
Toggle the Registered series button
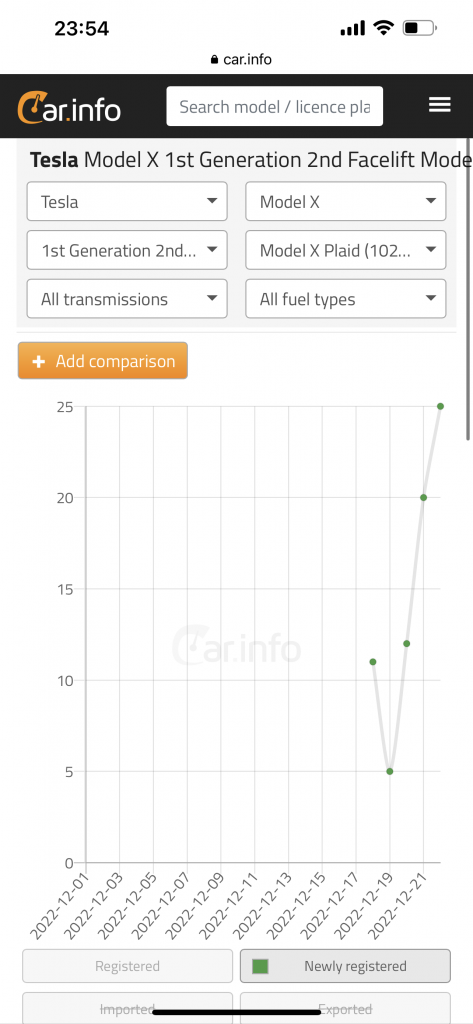(127, 966)
